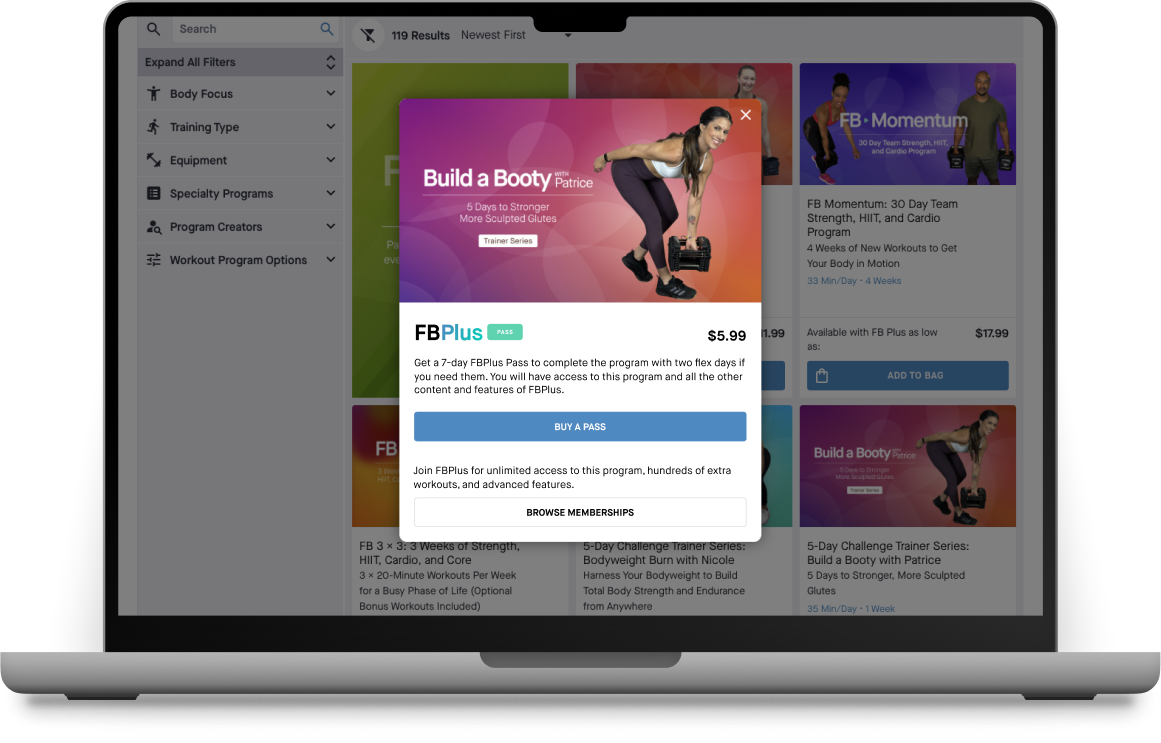1161x743 pixels.
Task: Open the Newest First sort dropdown
Action: point(516,36)
